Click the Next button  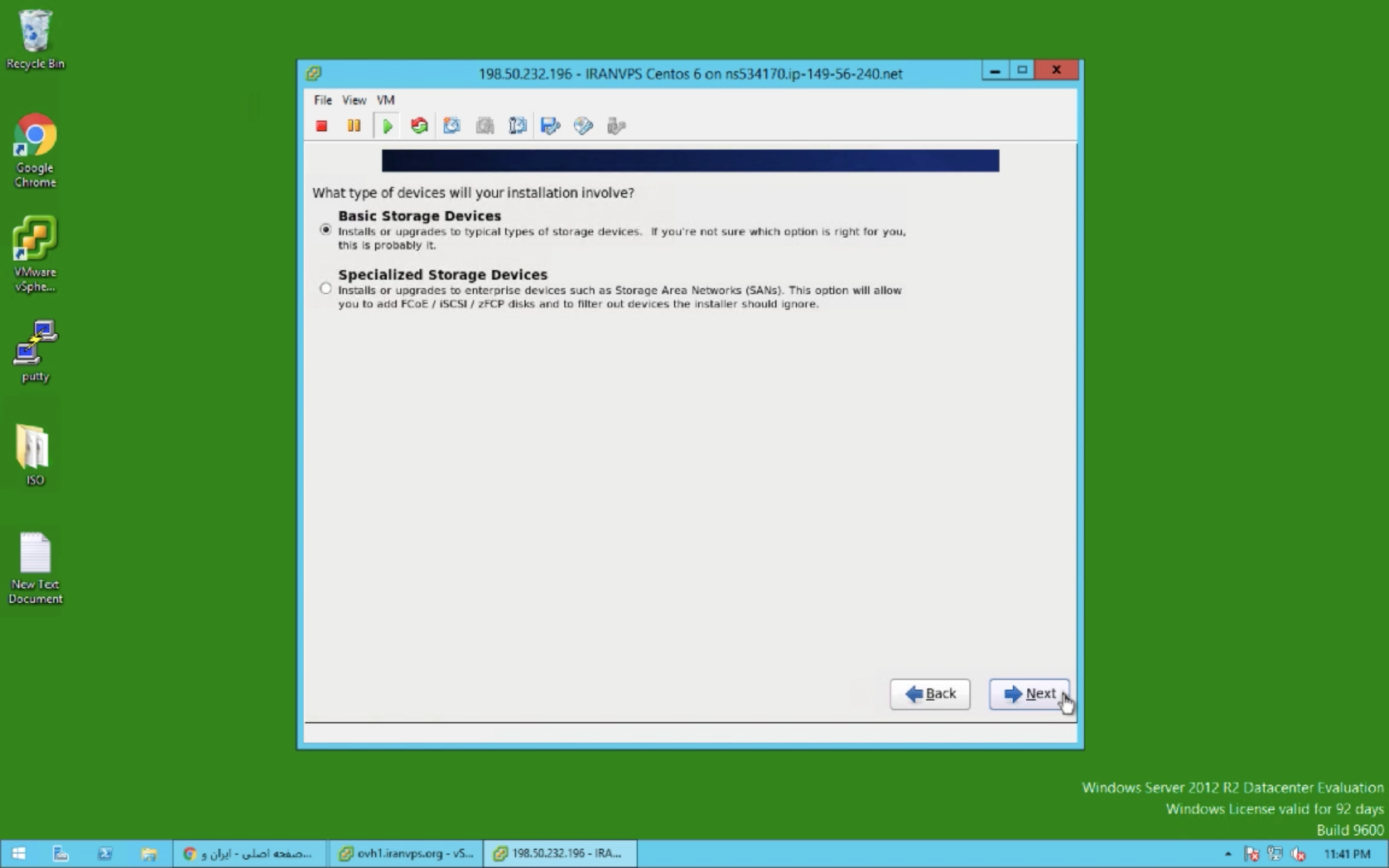coord(1029,694)
